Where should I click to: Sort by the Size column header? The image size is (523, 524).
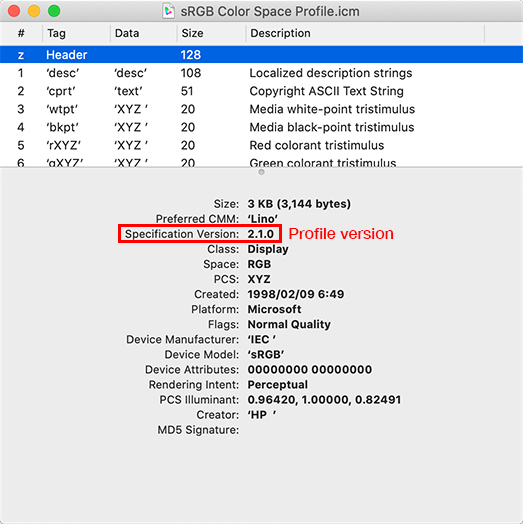pos(211,33)
